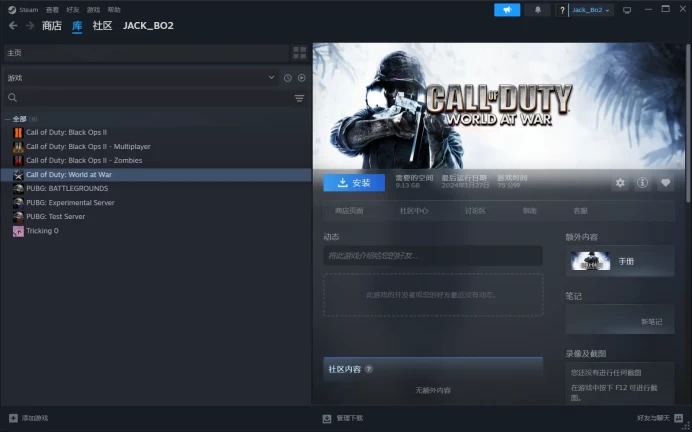Select Black Ops II - Multiplayer entry
The height and width of the screenshot is (432, 692).
coord(88,147)
